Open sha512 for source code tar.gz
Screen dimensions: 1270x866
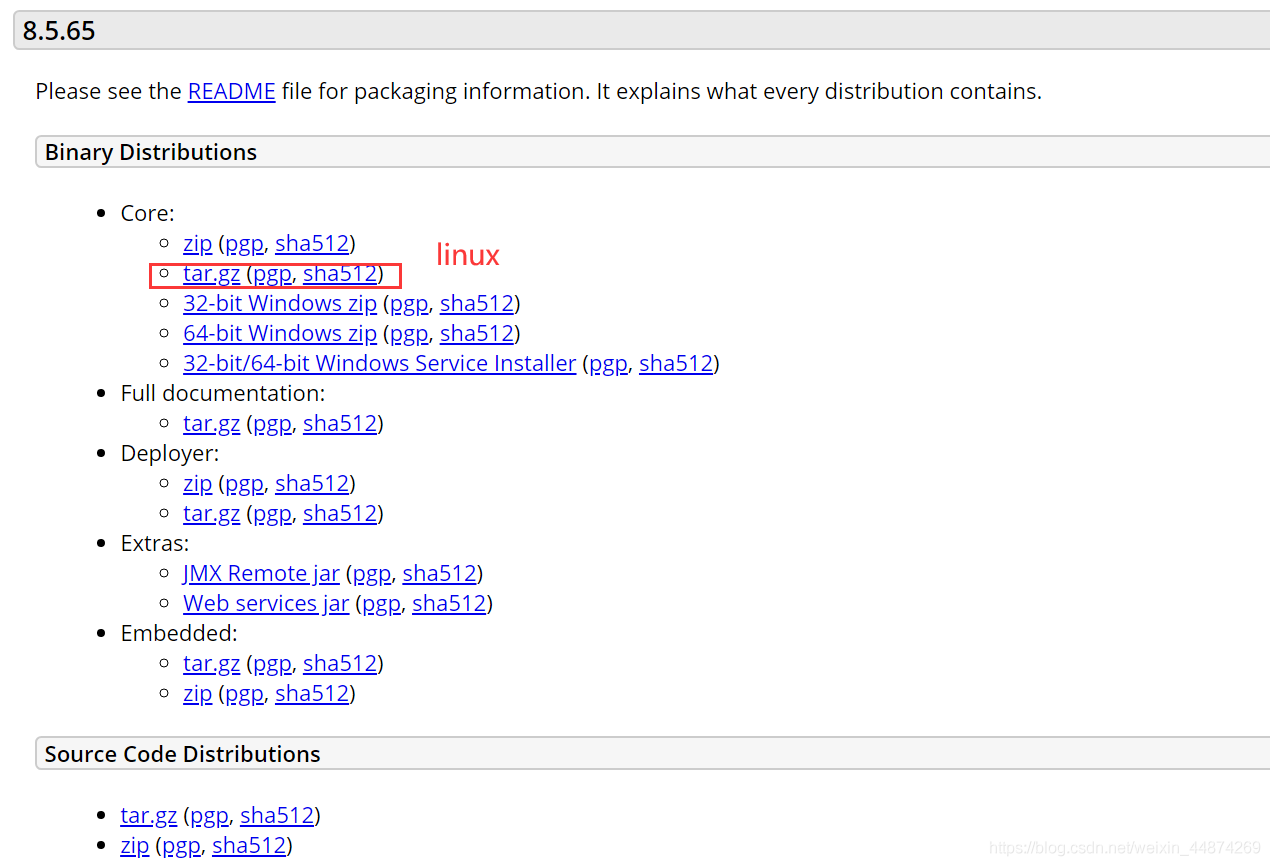277,815
